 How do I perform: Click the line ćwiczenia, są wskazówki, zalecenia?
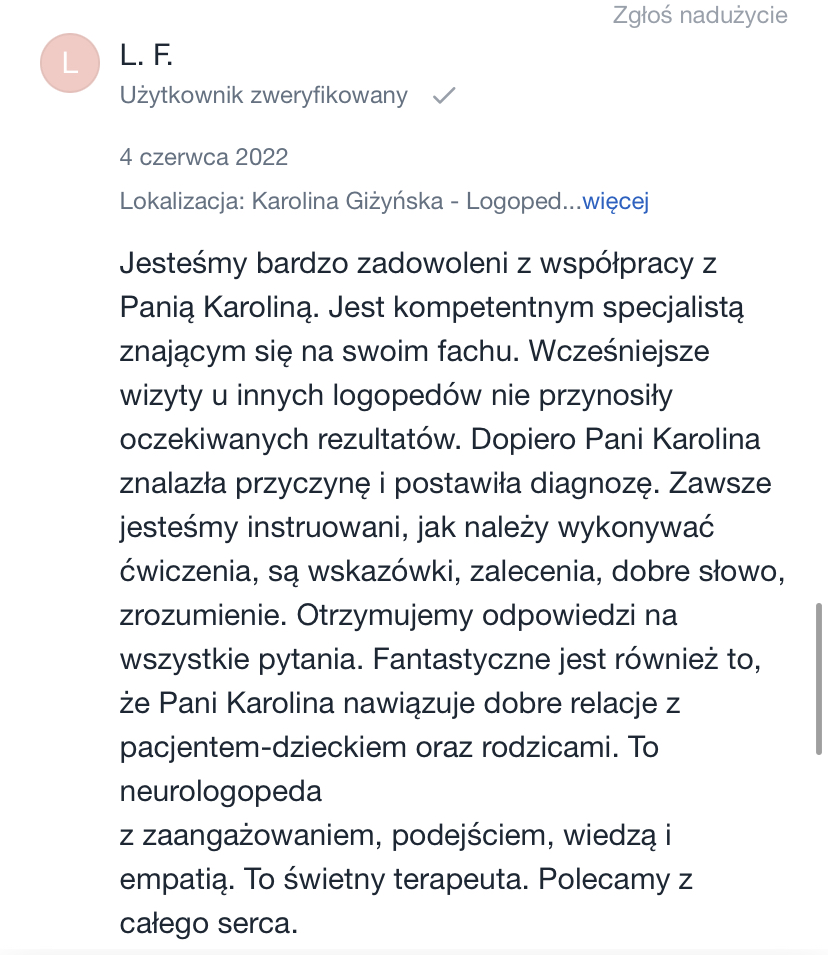tap(452, 572)
